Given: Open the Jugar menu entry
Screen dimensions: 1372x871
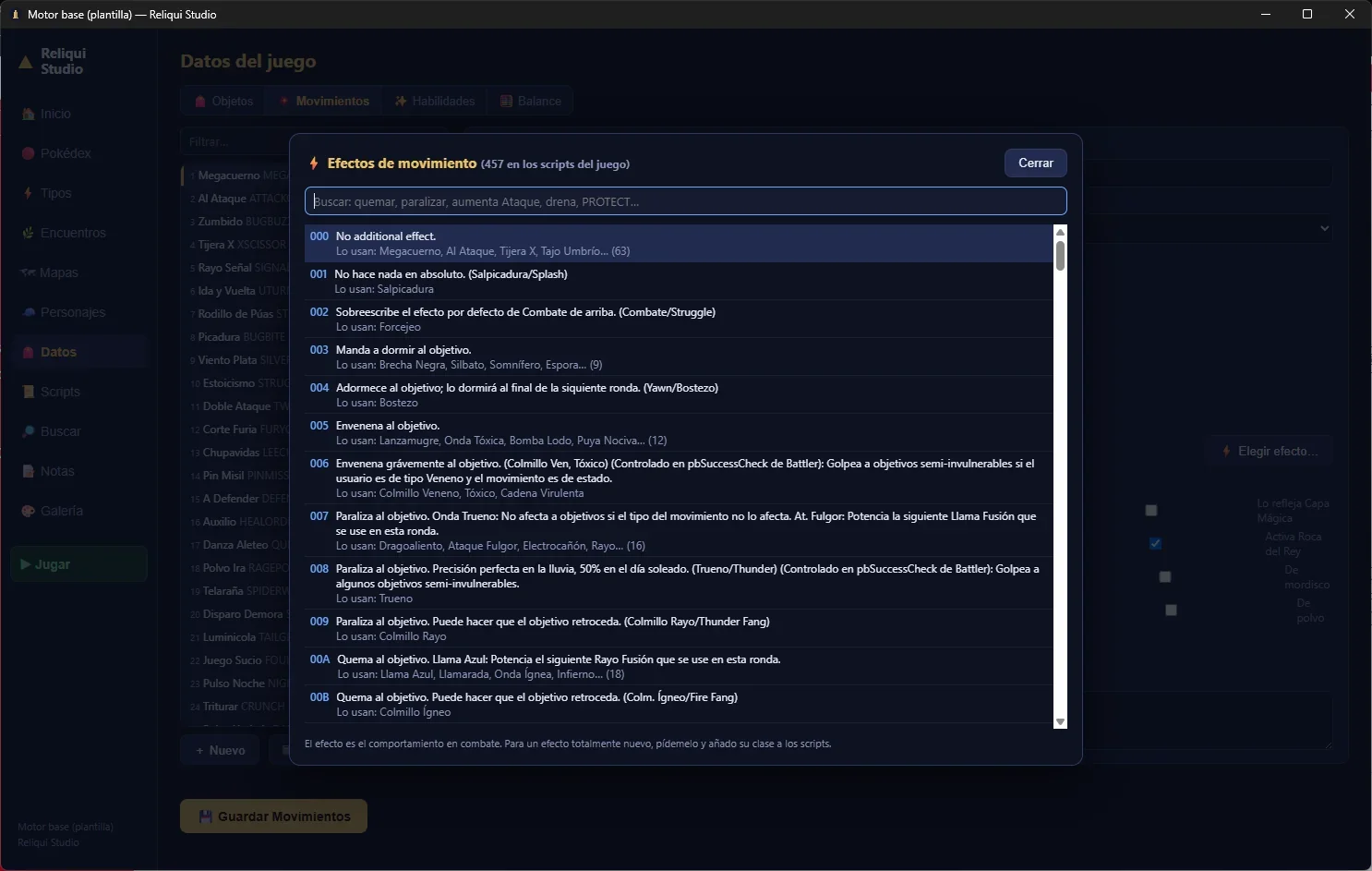Looking at the screenshot, I should (x=78, y=564).
